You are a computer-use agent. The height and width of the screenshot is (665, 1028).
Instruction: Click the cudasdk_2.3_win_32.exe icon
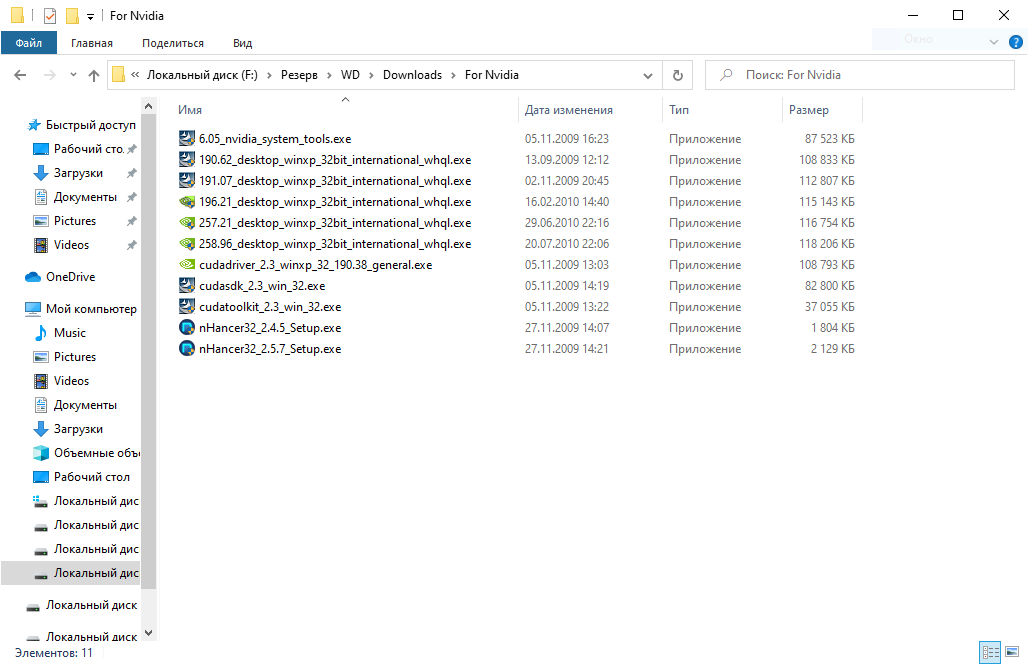[x=187, y=285]
